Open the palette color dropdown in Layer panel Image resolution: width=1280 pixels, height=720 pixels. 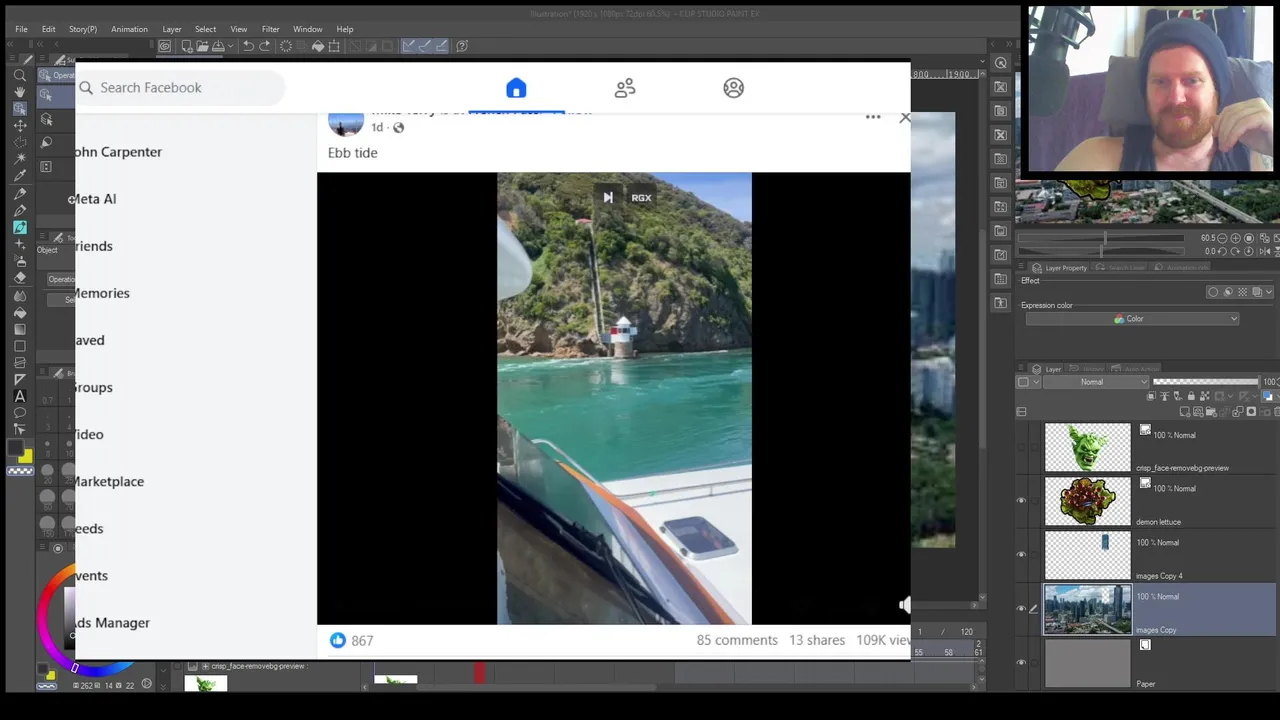[x=1036, y=382]
